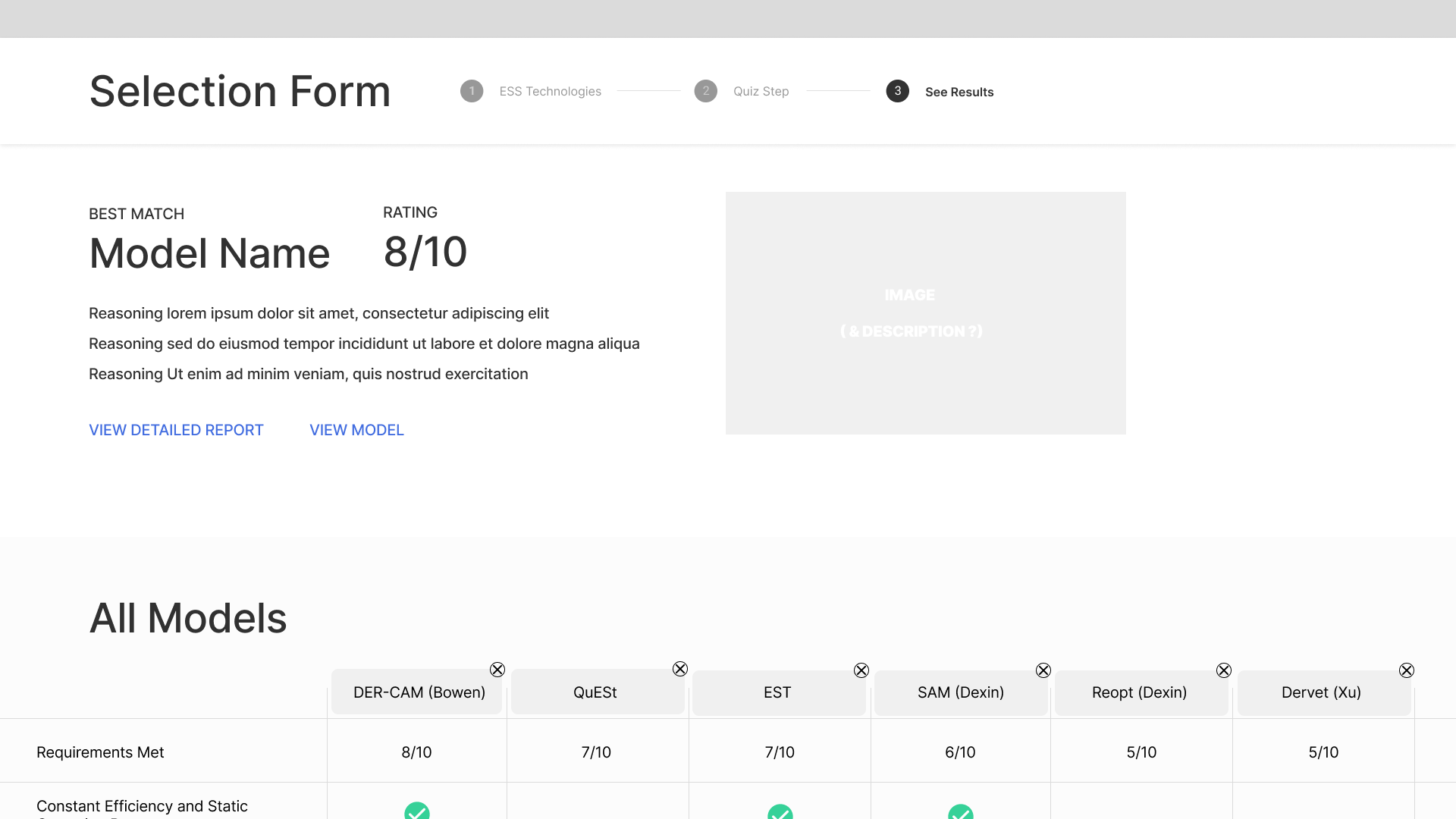This screenshot has height=819, width=1456.
Task: Click the image placeholder thumbnail
Action: coord(925,313)
